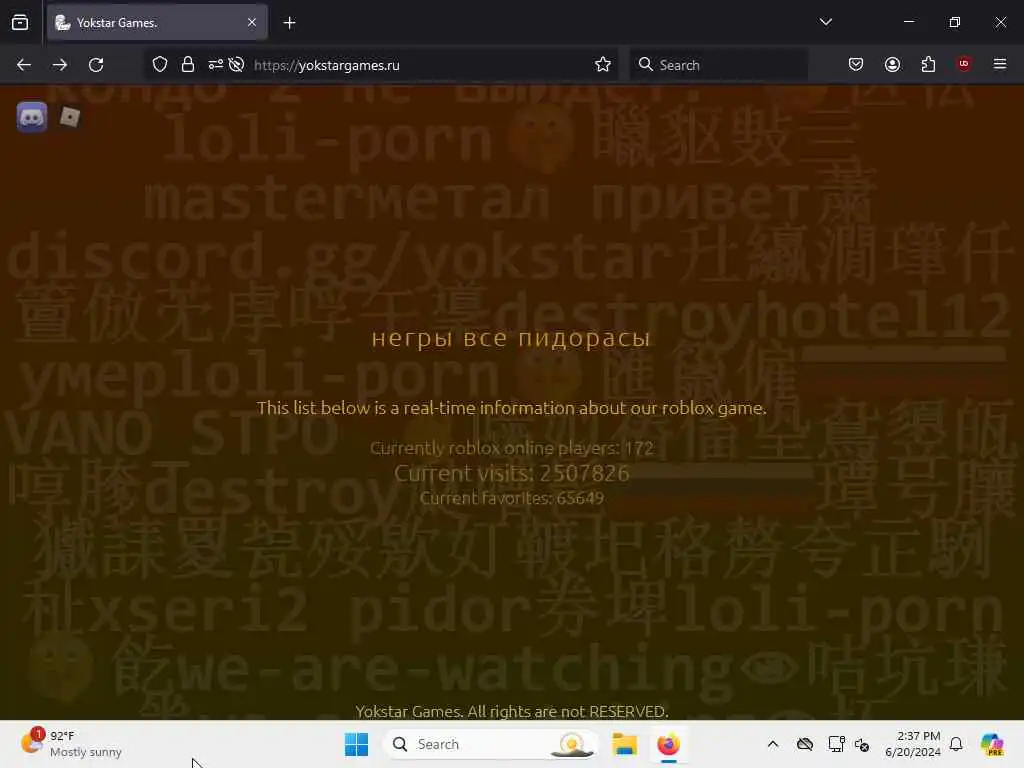The height and width of the screenshot is (768, 1024).
Task: Click the display connection tray icon
Action: pos(836,744)
